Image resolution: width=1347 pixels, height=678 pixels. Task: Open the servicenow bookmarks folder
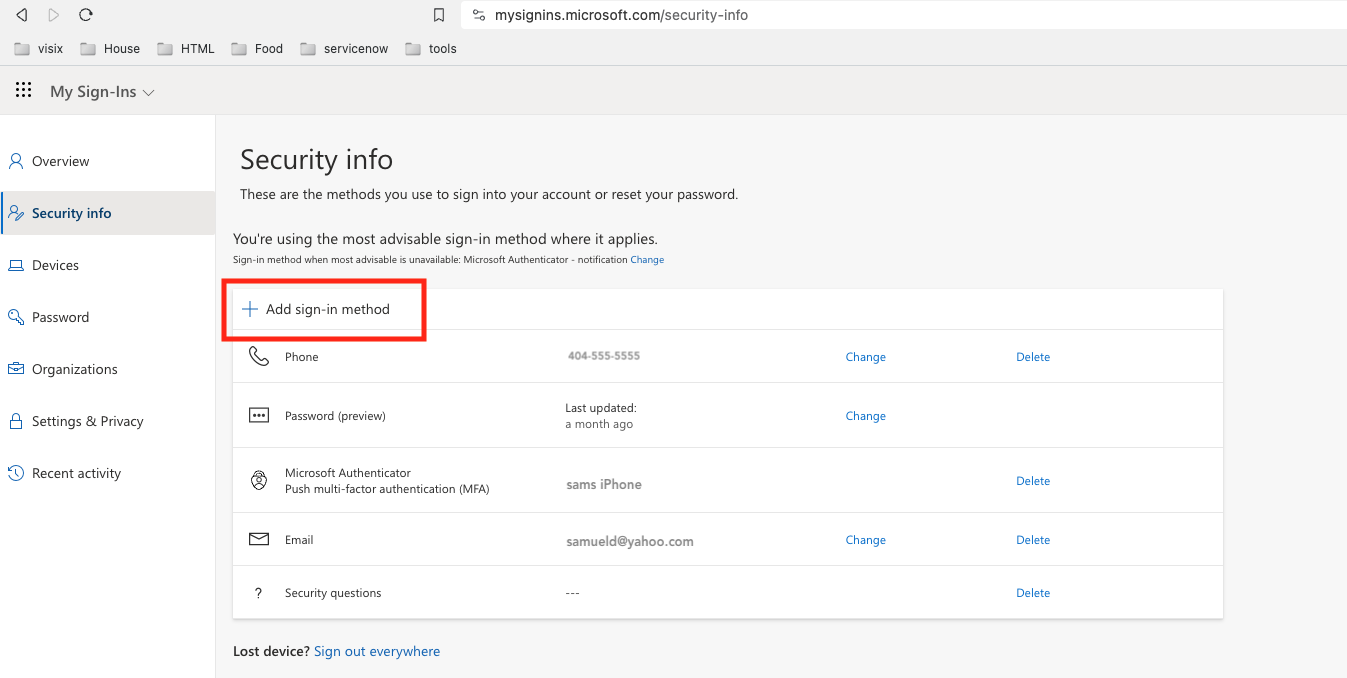pos(344,48)
